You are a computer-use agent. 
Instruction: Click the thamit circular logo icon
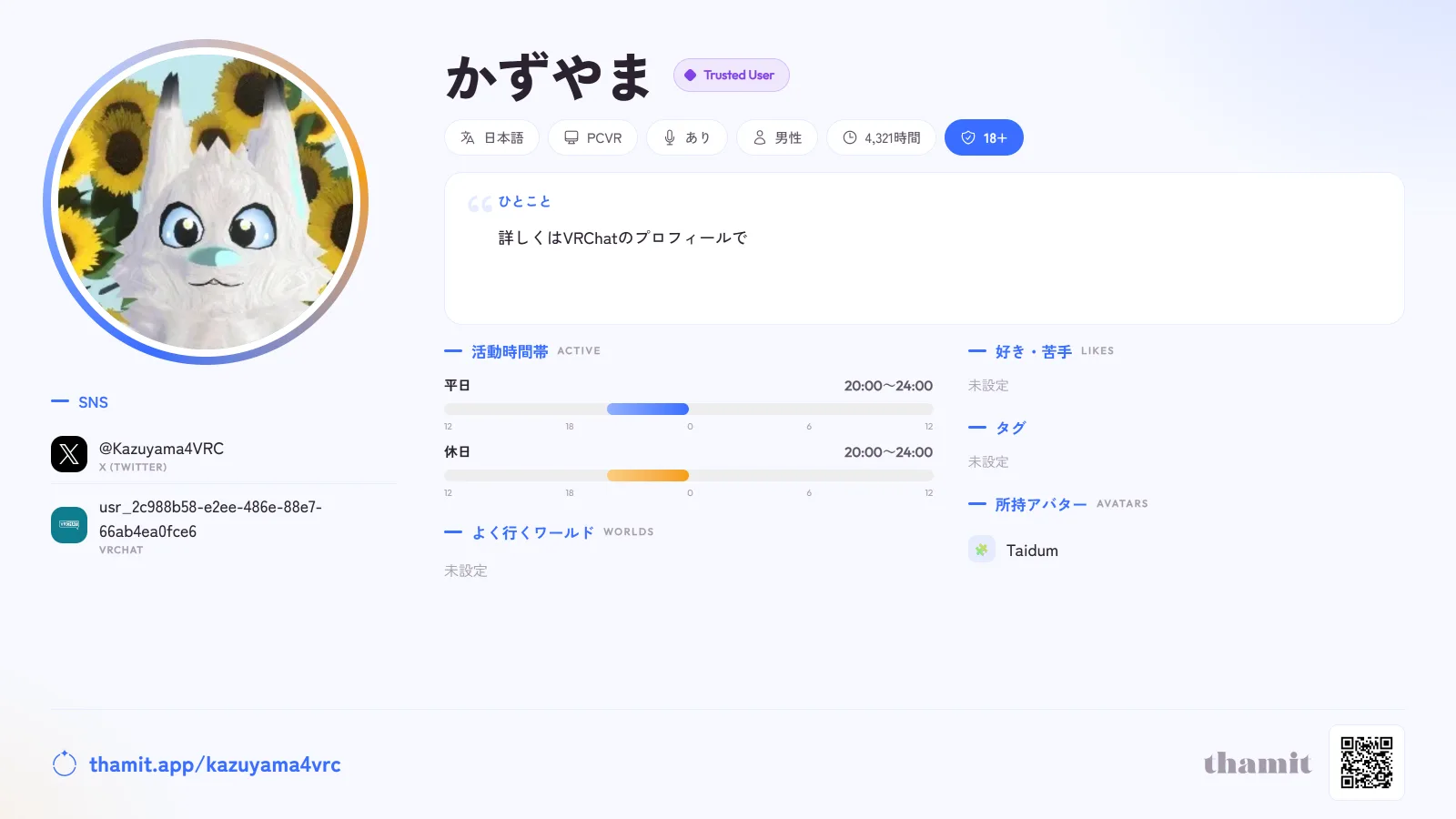tap(65, 764)
